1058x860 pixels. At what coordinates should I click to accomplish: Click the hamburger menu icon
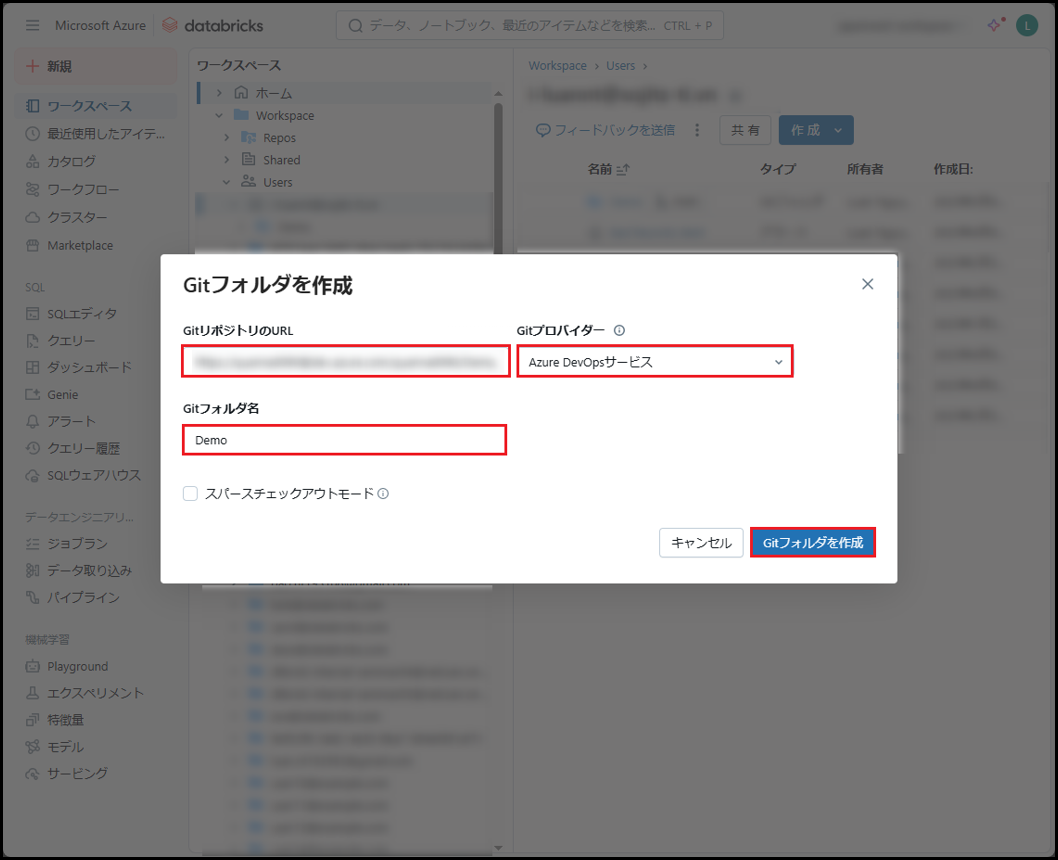pos(32,26)
